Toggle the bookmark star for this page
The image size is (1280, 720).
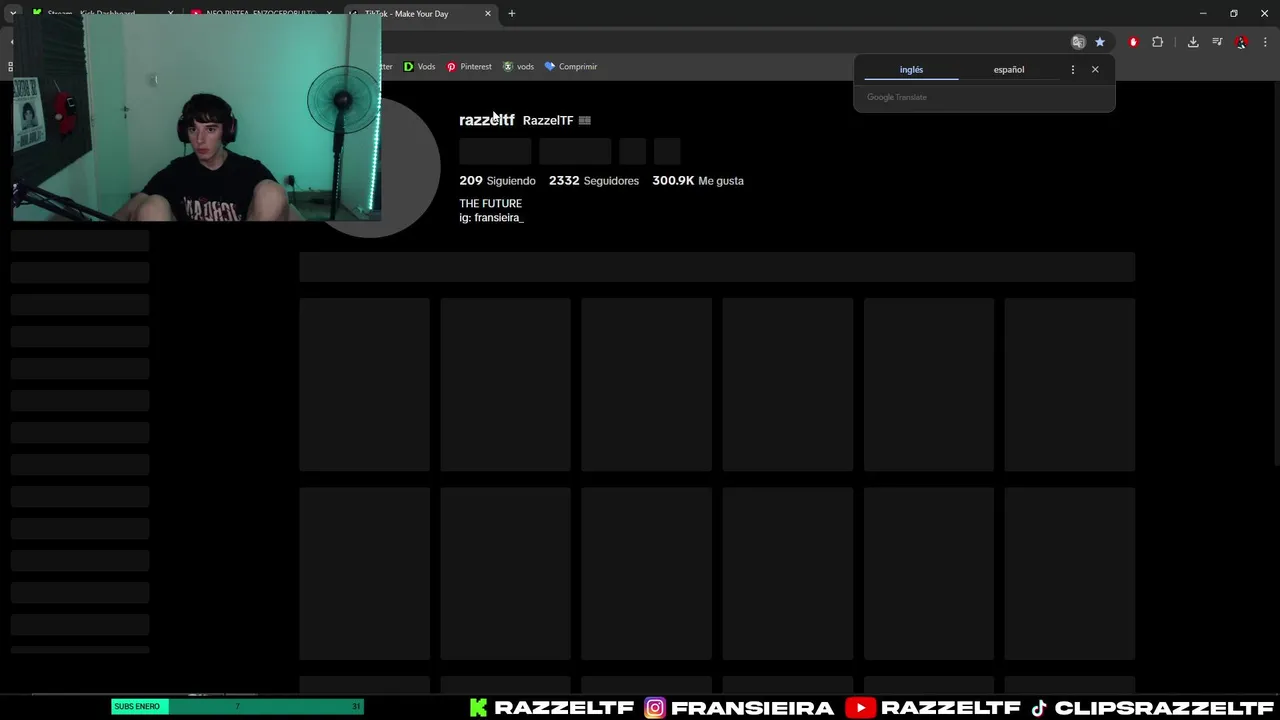click(1100, 42)
